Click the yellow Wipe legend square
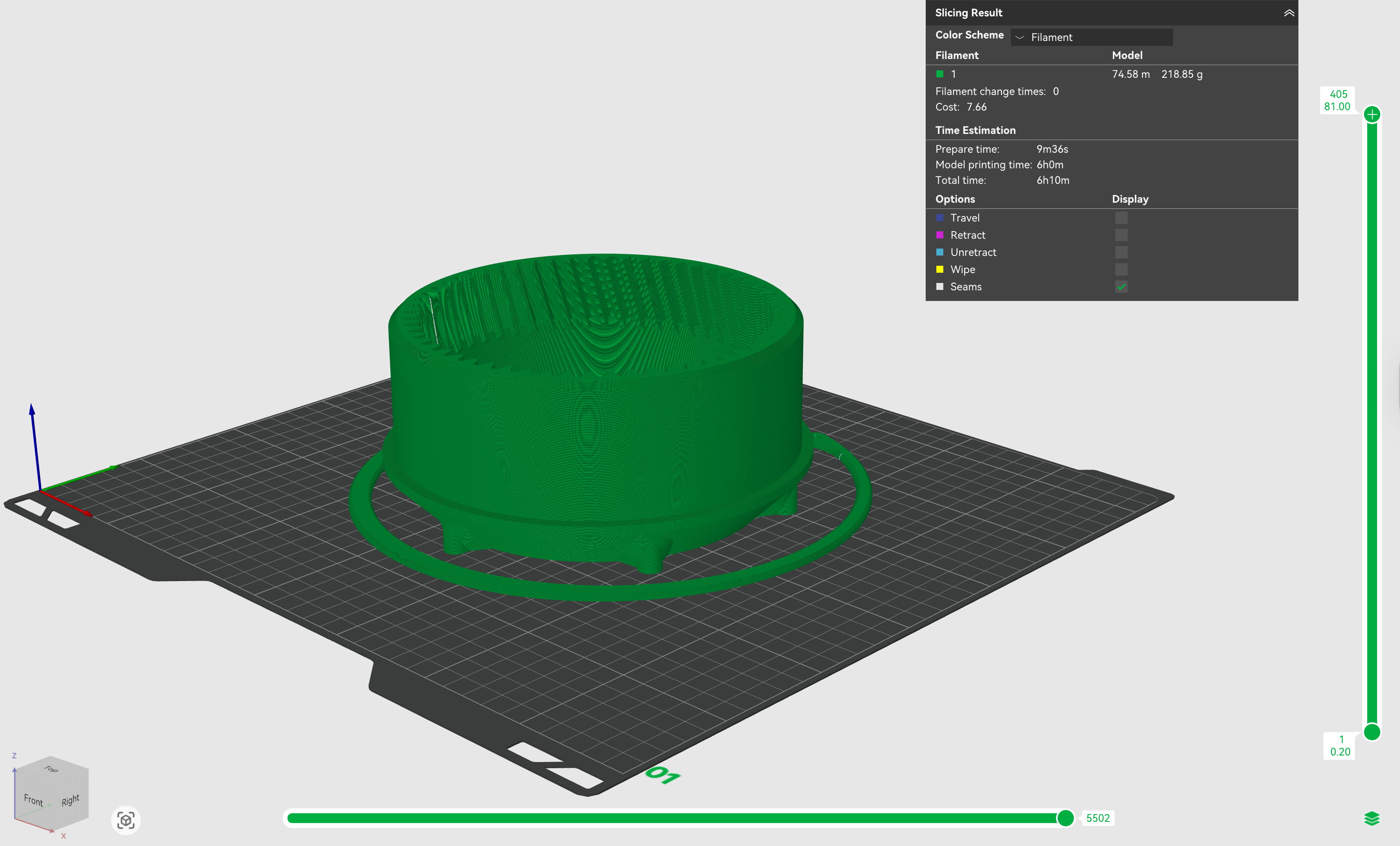This screenshot has height=846, width=1400. pos(940,269)
